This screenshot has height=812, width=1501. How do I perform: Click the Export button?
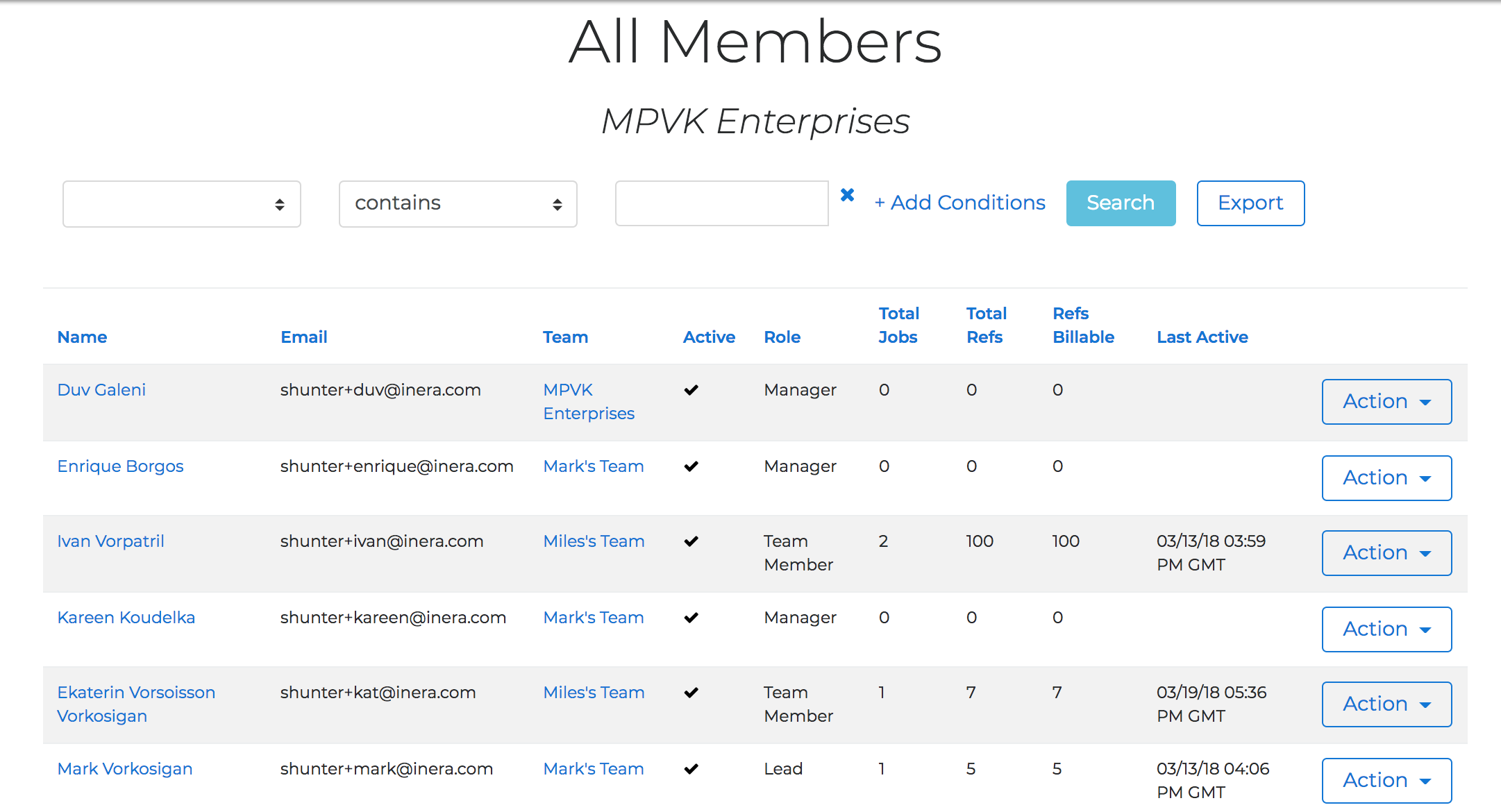(x=1250, y=203)
